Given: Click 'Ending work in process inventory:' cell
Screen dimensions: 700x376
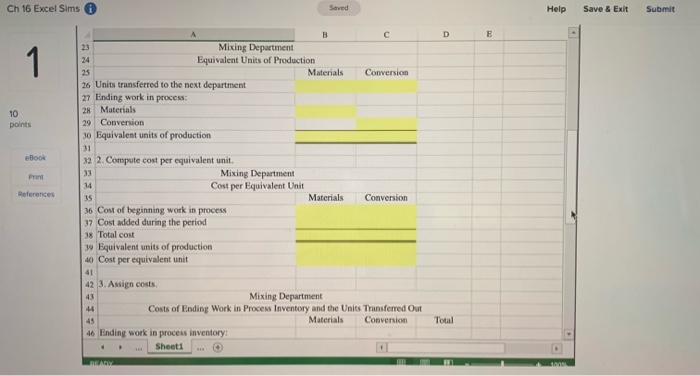Looking at the screenshot, I should tap(196, 333).
